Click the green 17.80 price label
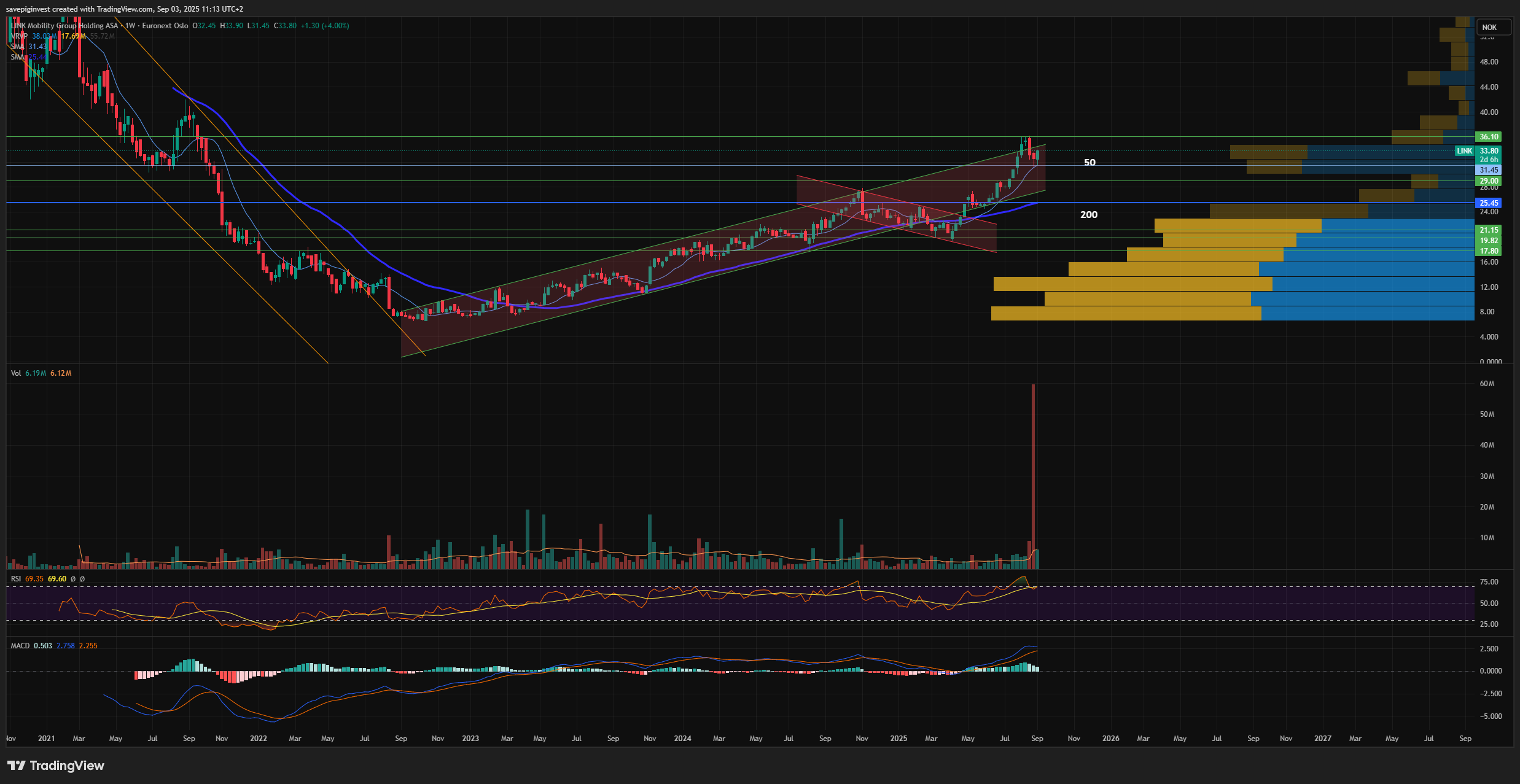This screenshot has width=1520, height=784. point(1489,251)
